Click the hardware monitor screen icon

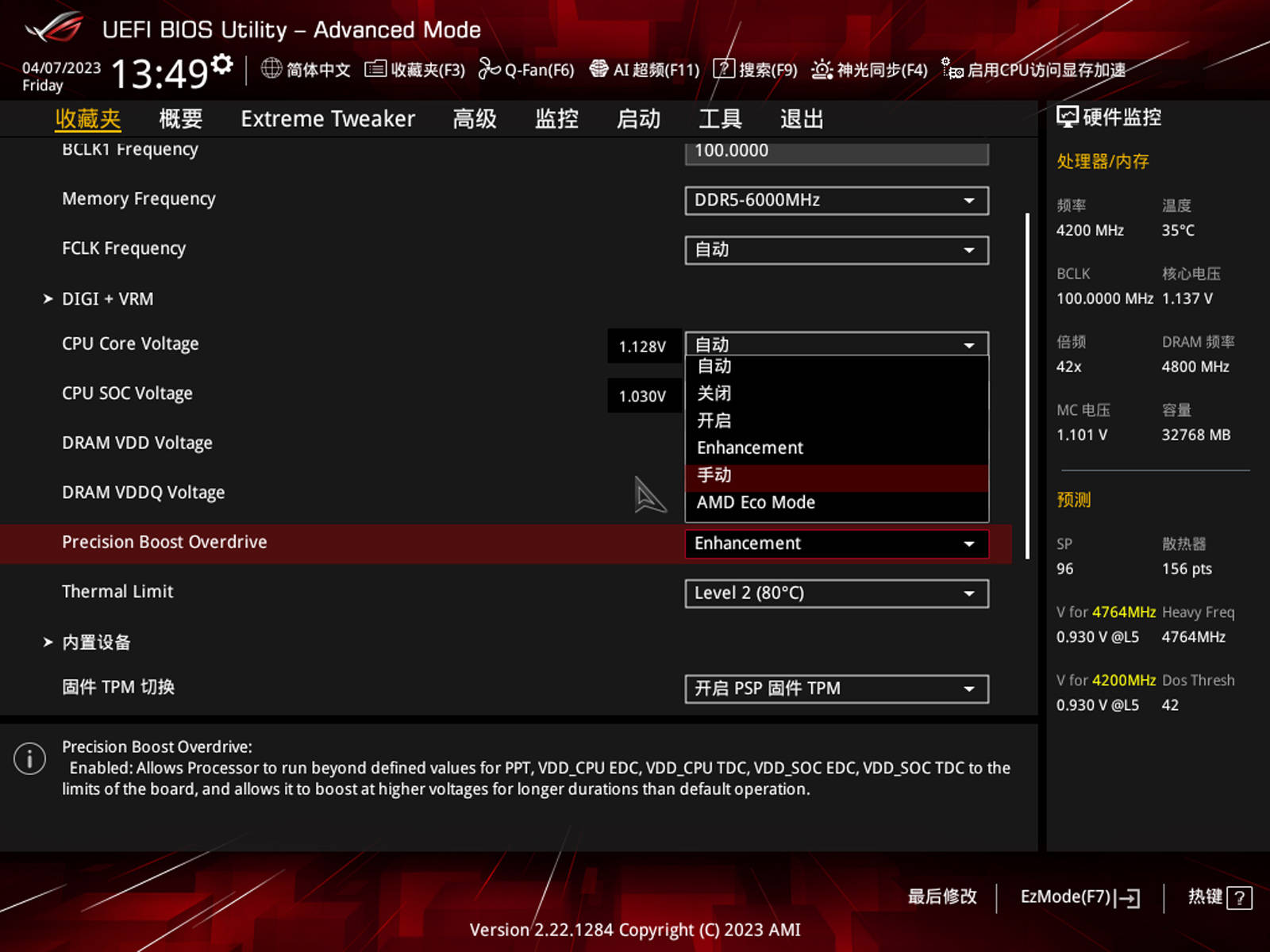click(1068, 117)
